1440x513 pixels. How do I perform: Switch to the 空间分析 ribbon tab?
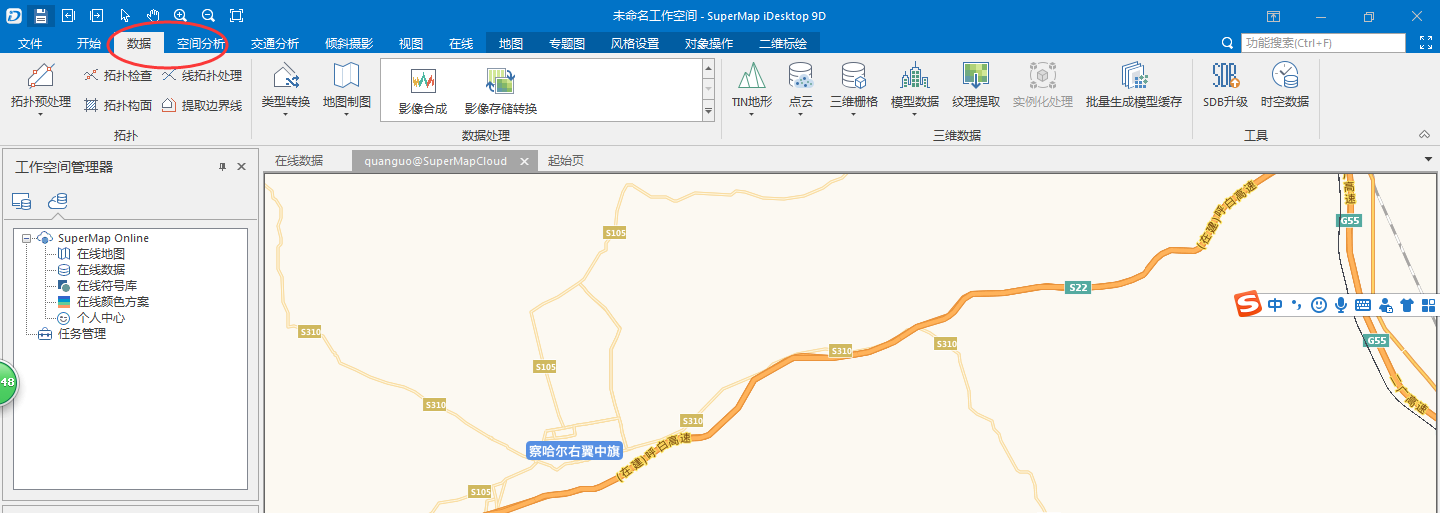[201, 43]
